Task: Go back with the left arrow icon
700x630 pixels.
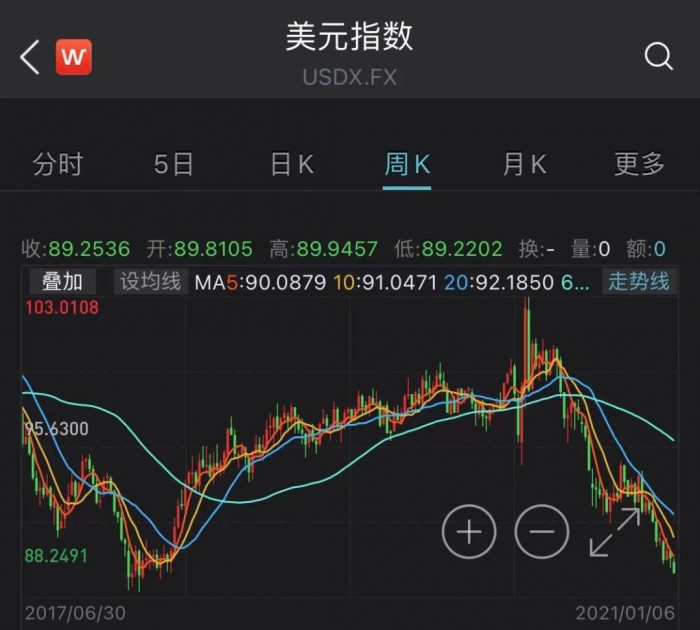Action: click(30, 57)
